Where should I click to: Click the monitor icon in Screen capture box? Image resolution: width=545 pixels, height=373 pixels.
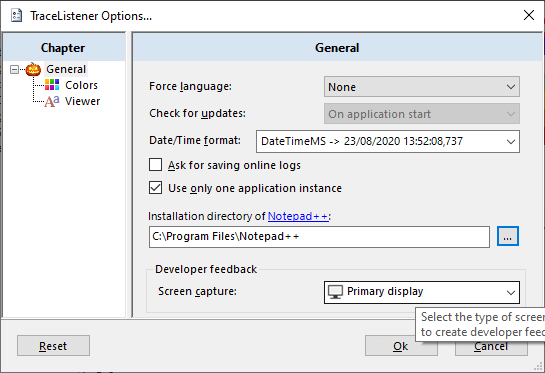click(335, 292)
